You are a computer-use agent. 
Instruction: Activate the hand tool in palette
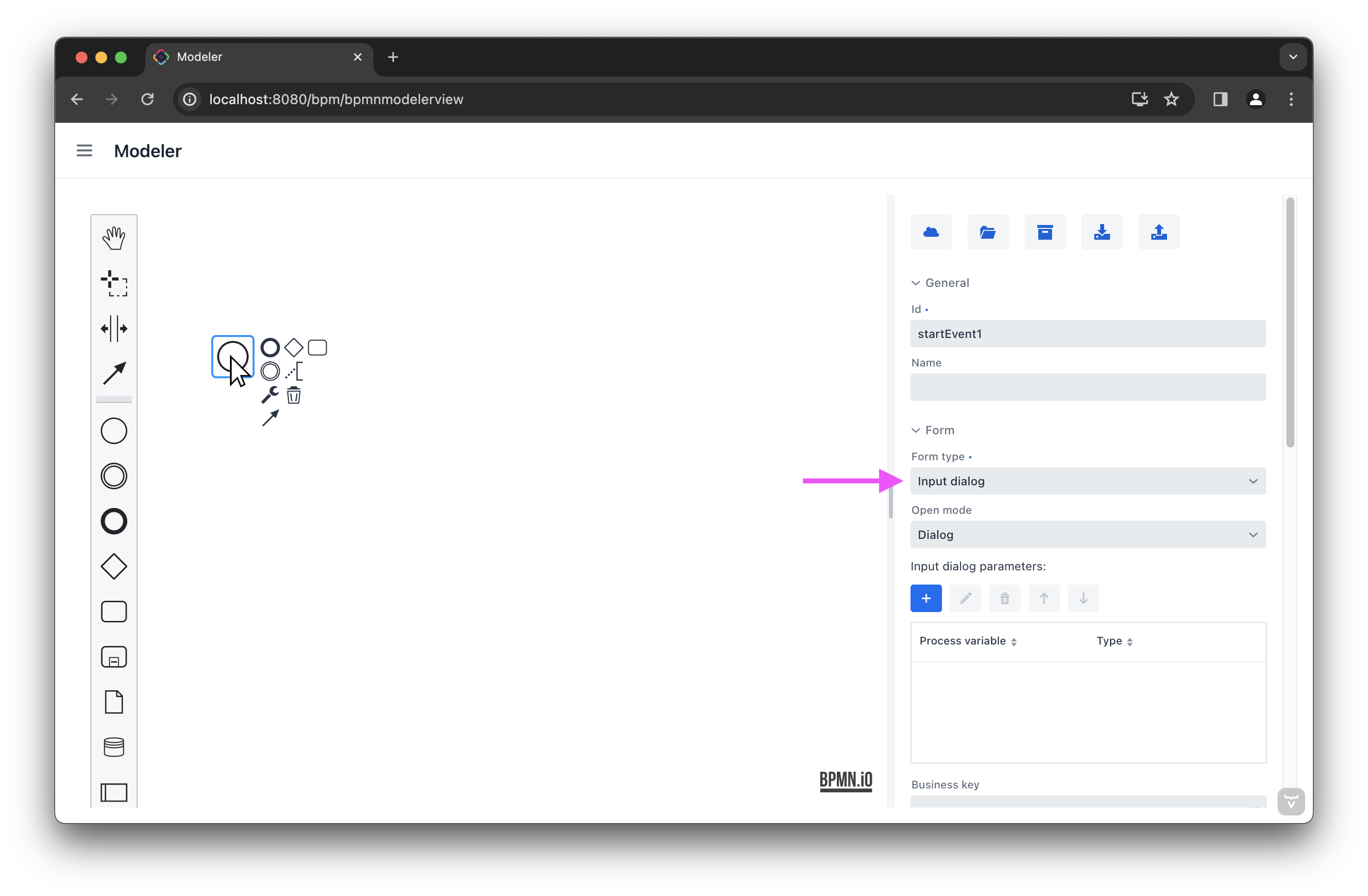(114, 237)
